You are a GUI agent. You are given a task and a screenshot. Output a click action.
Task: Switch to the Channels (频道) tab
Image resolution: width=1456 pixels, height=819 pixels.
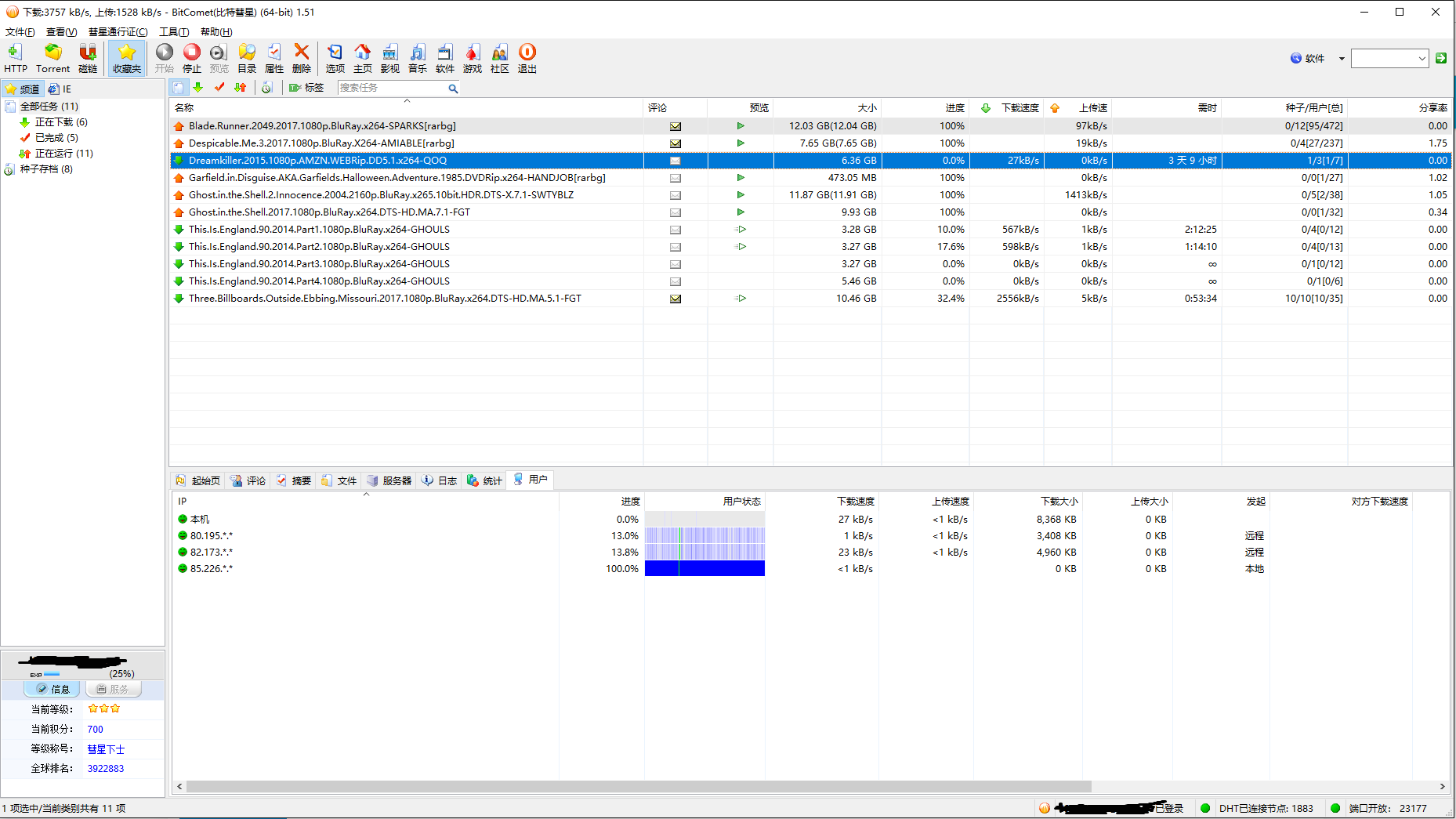pos(23,89)
